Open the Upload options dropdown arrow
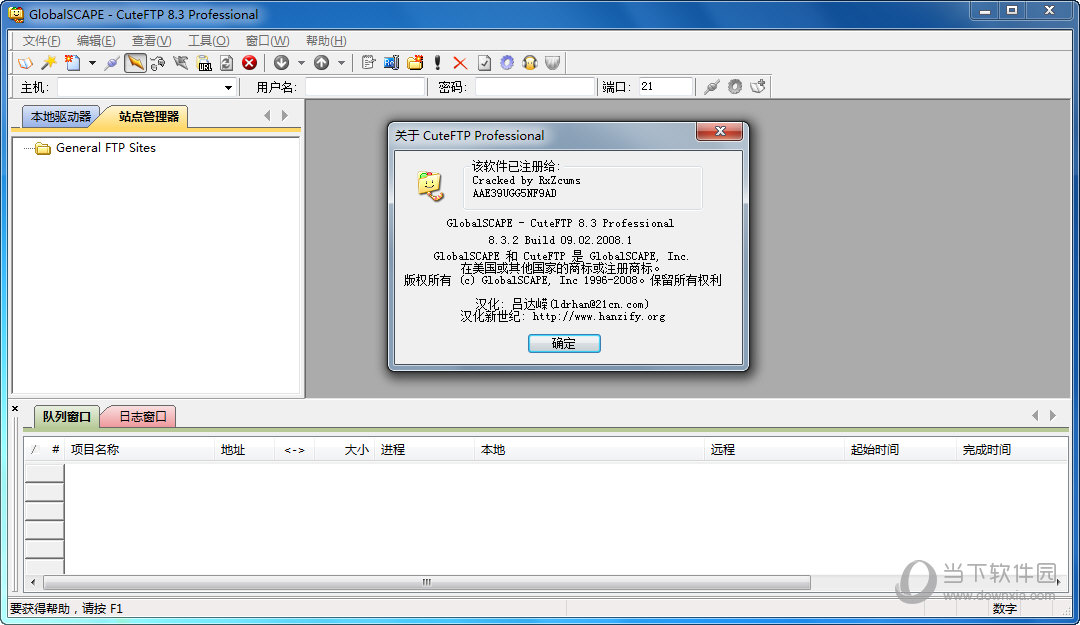Screen dimensions: 1080x625 pyautogui.click(x=341, y=63)
